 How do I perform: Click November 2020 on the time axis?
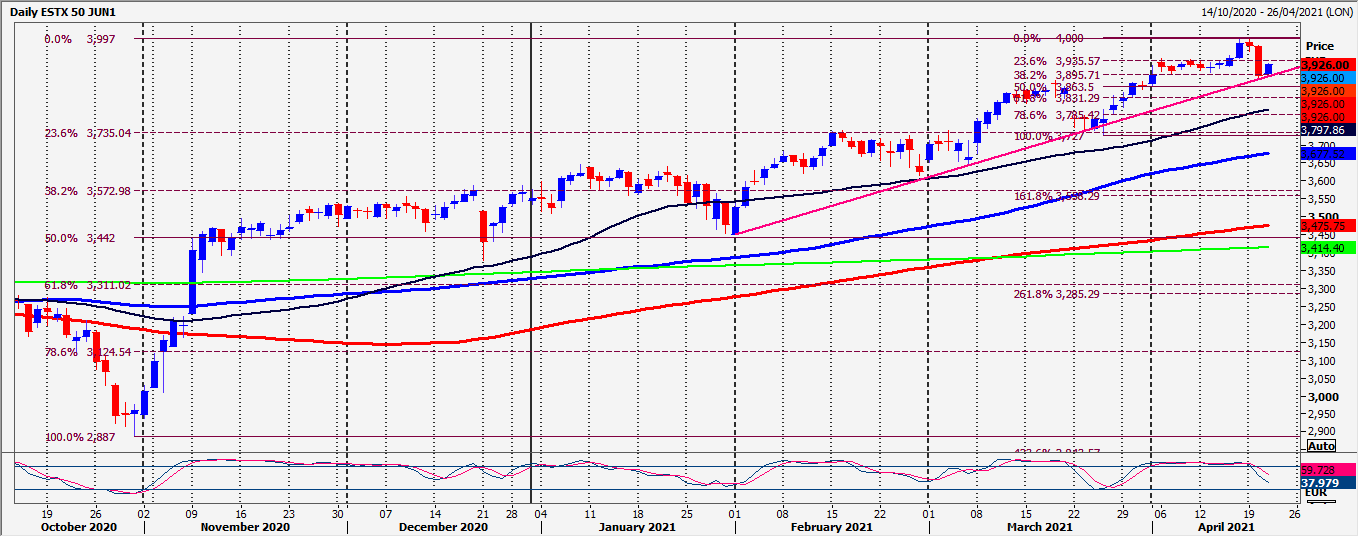(245, 526)
